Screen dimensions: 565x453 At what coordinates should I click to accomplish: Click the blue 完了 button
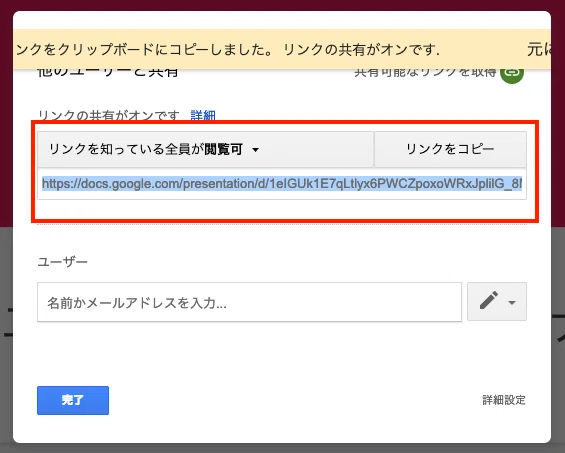click(73, 400)
